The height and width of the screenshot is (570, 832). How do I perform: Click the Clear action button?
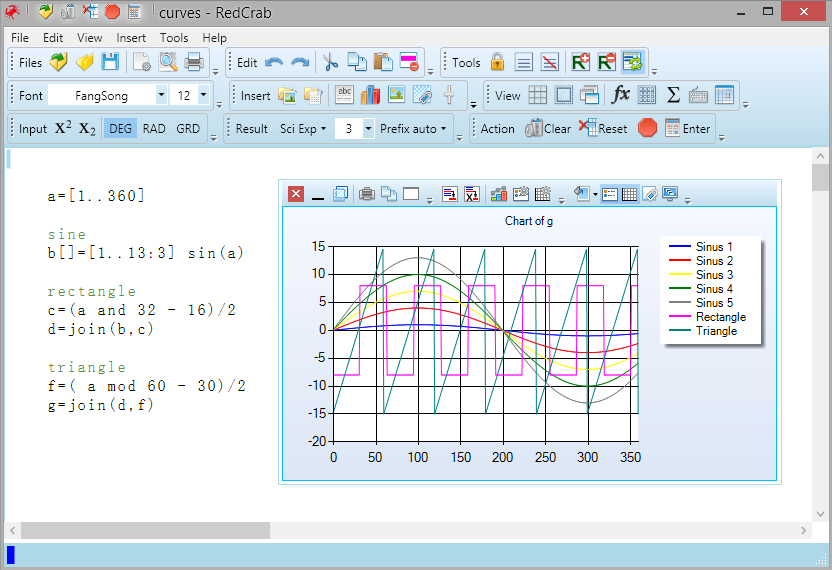549,128
